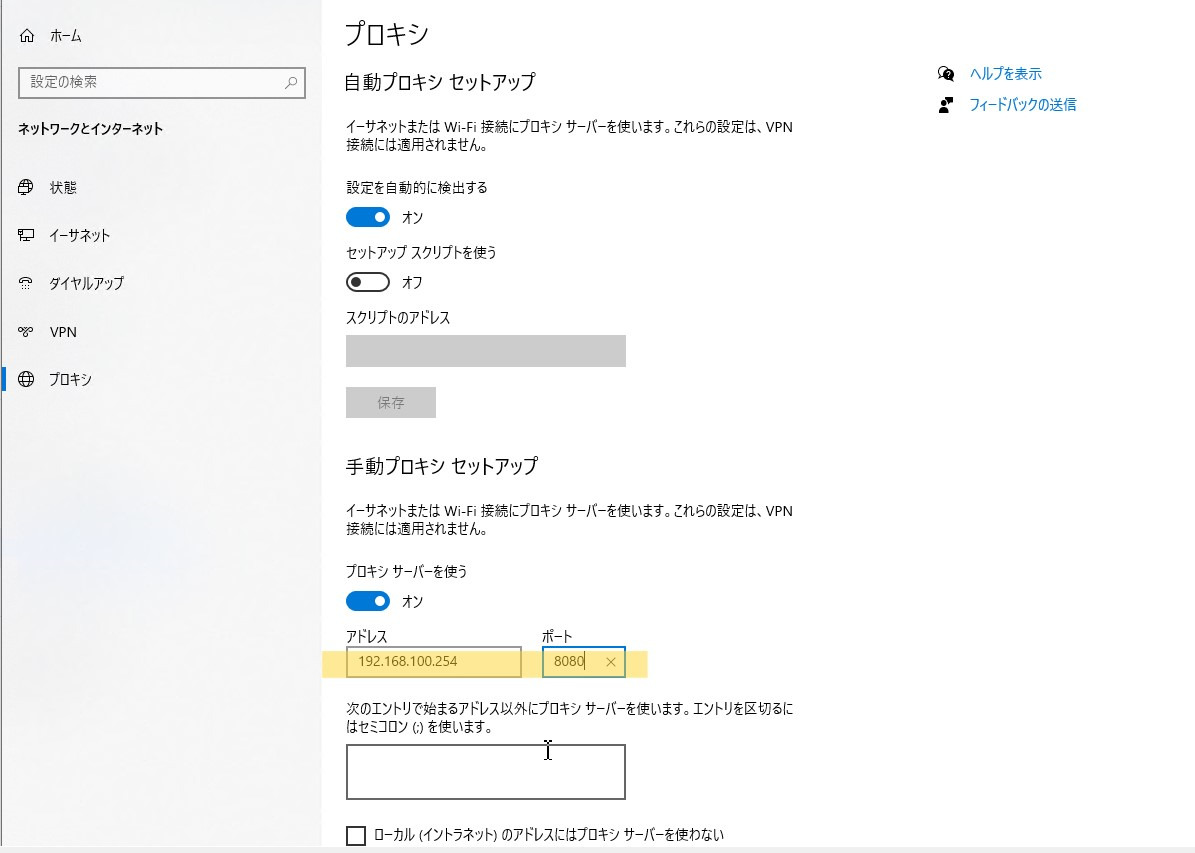Open the イーサネット settings page

coord(80,236)
